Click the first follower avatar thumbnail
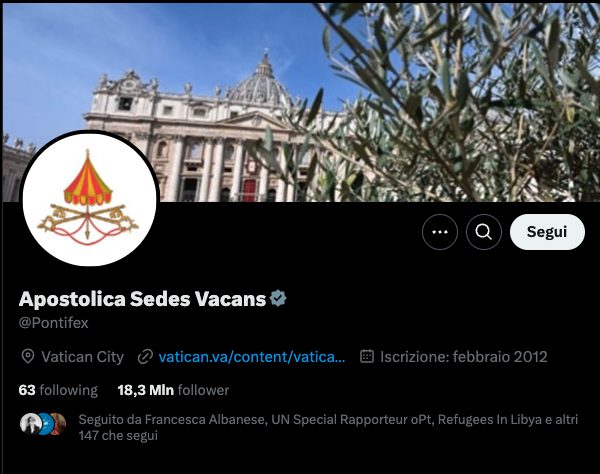The image size is (600, 474). [29, 424]
